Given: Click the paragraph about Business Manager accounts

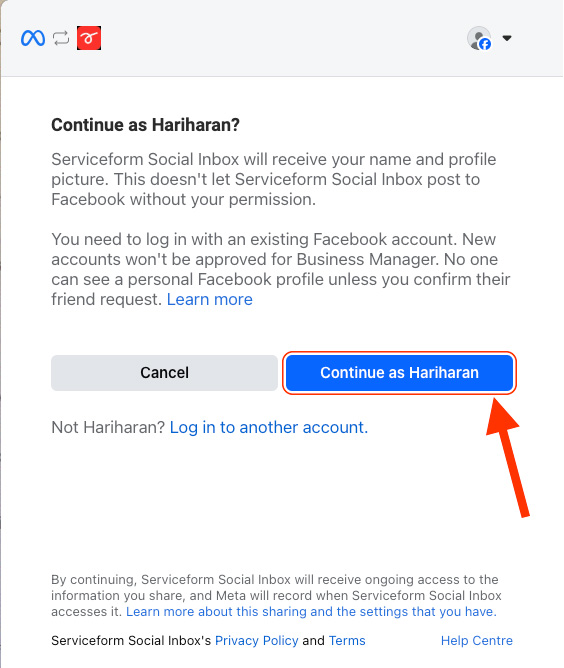Looking at the screenshot, I should (281, 269).
